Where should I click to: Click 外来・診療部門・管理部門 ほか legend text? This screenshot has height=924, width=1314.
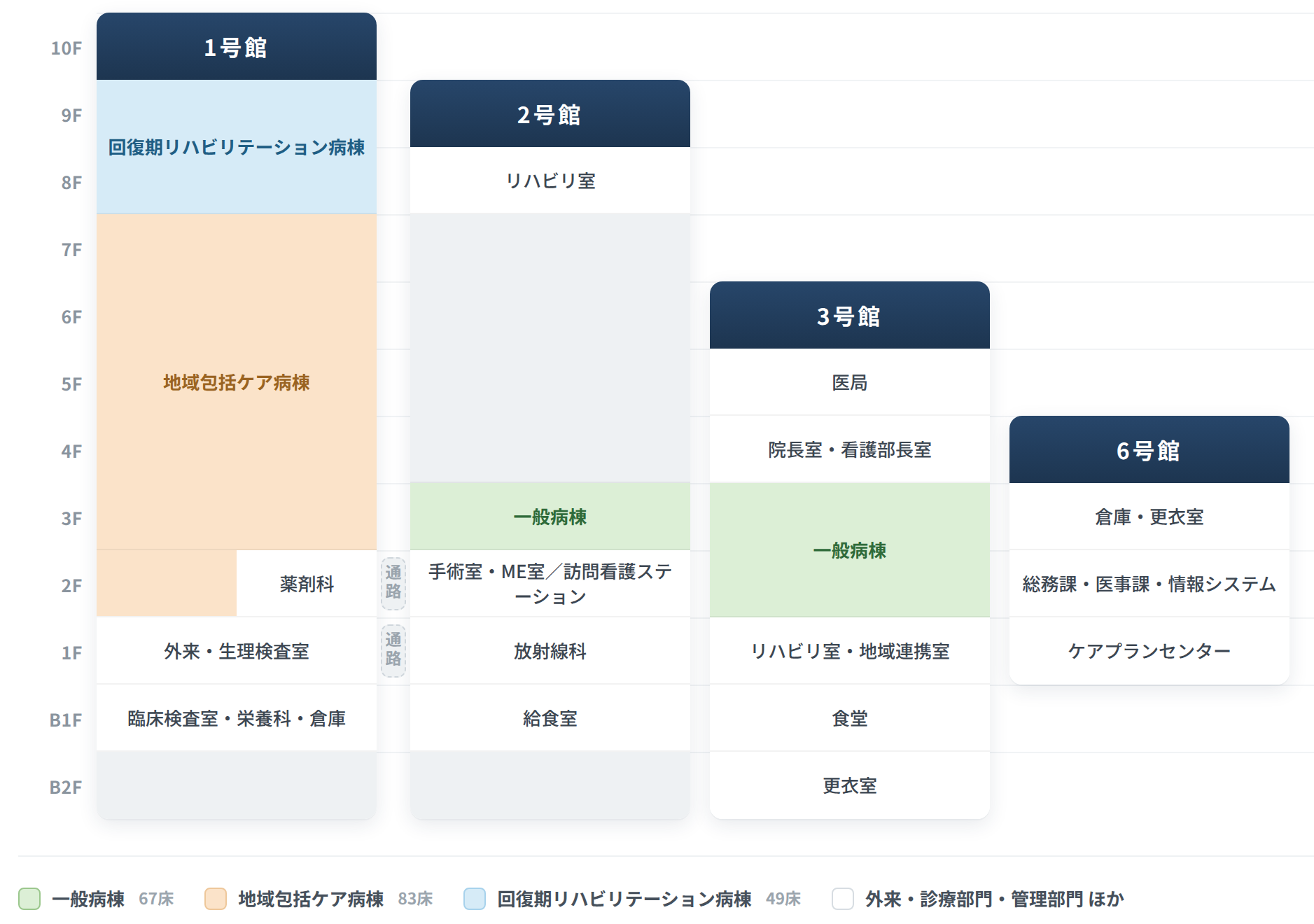995,899
